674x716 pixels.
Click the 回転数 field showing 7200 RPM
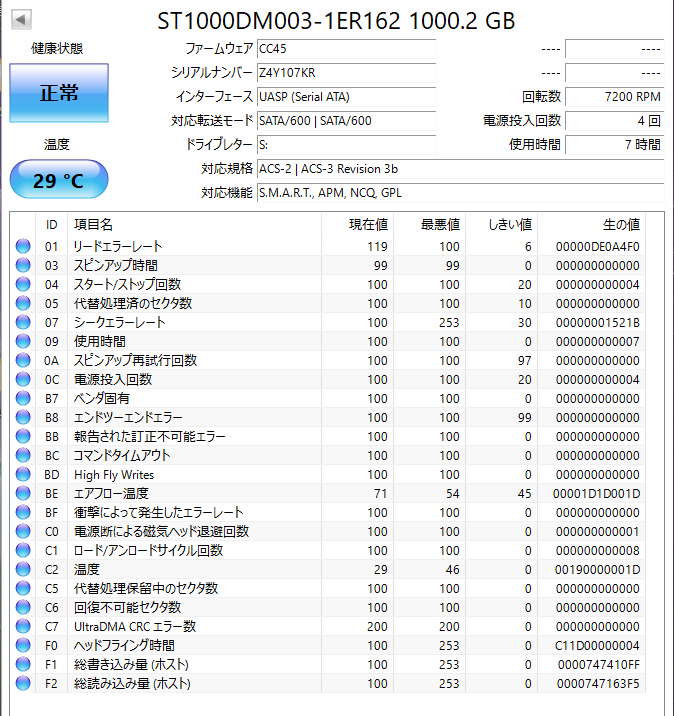(x=614, y=97)
